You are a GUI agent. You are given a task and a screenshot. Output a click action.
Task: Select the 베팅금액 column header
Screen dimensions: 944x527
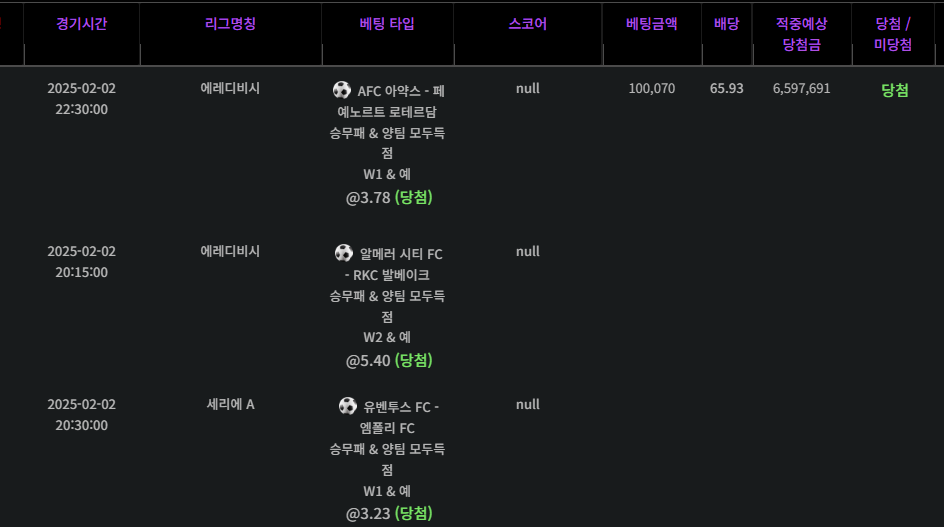[x=651, y=23]
